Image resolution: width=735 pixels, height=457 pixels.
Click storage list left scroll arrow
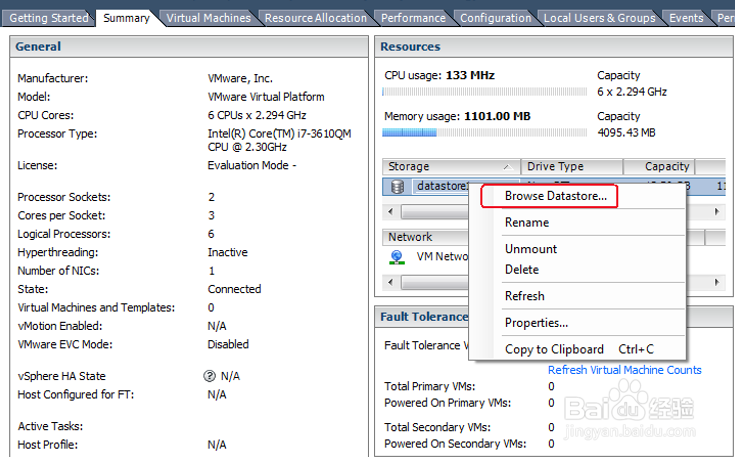click(390, 212)
